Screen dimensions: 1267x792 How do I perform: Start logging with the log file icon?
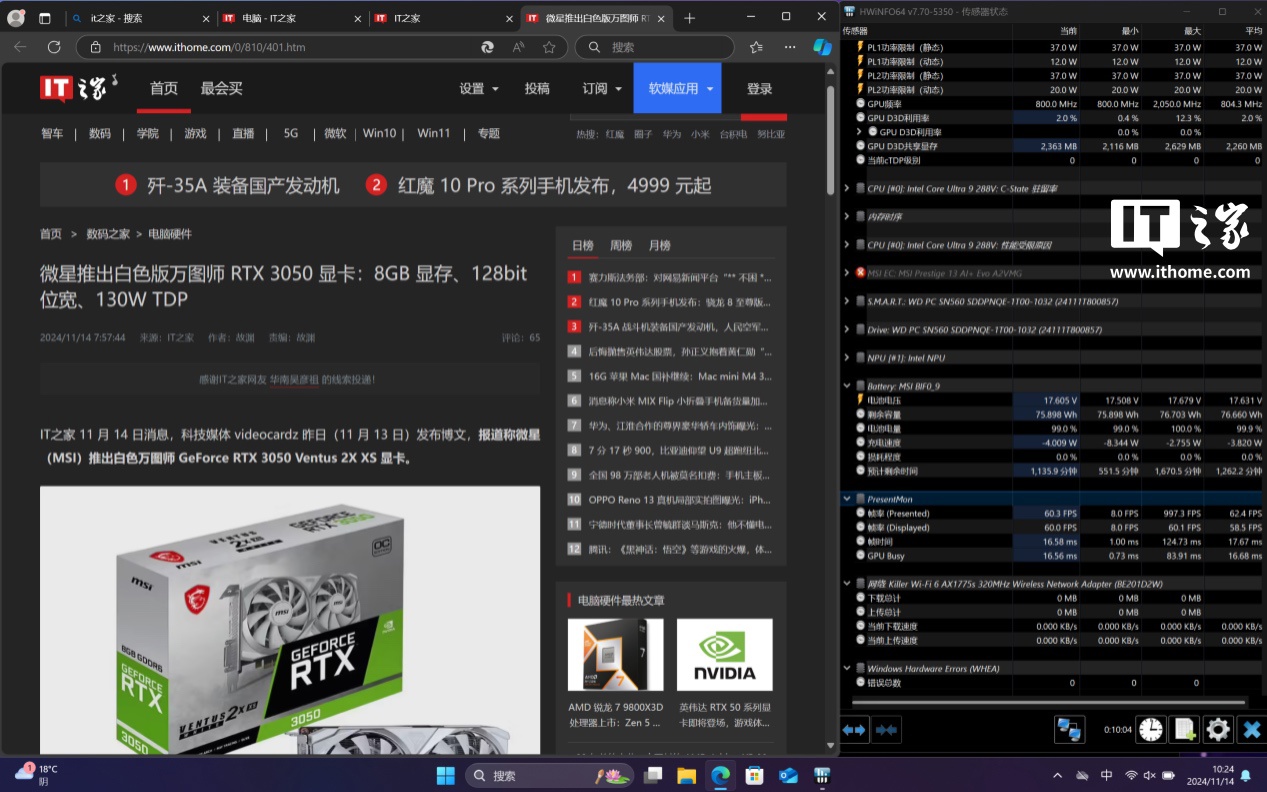1184,729
